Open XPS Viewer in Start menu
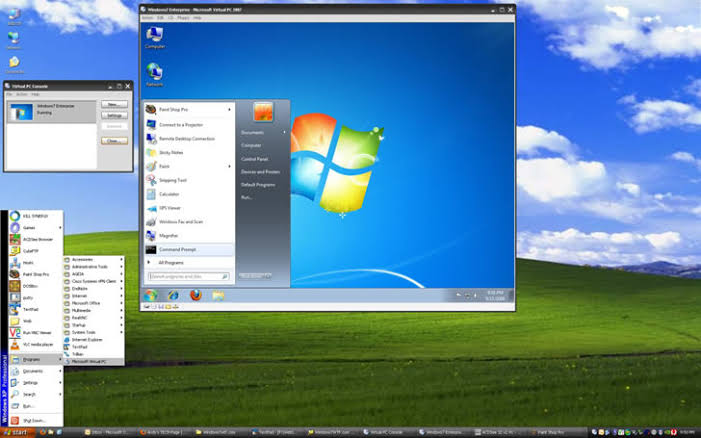 189,208
